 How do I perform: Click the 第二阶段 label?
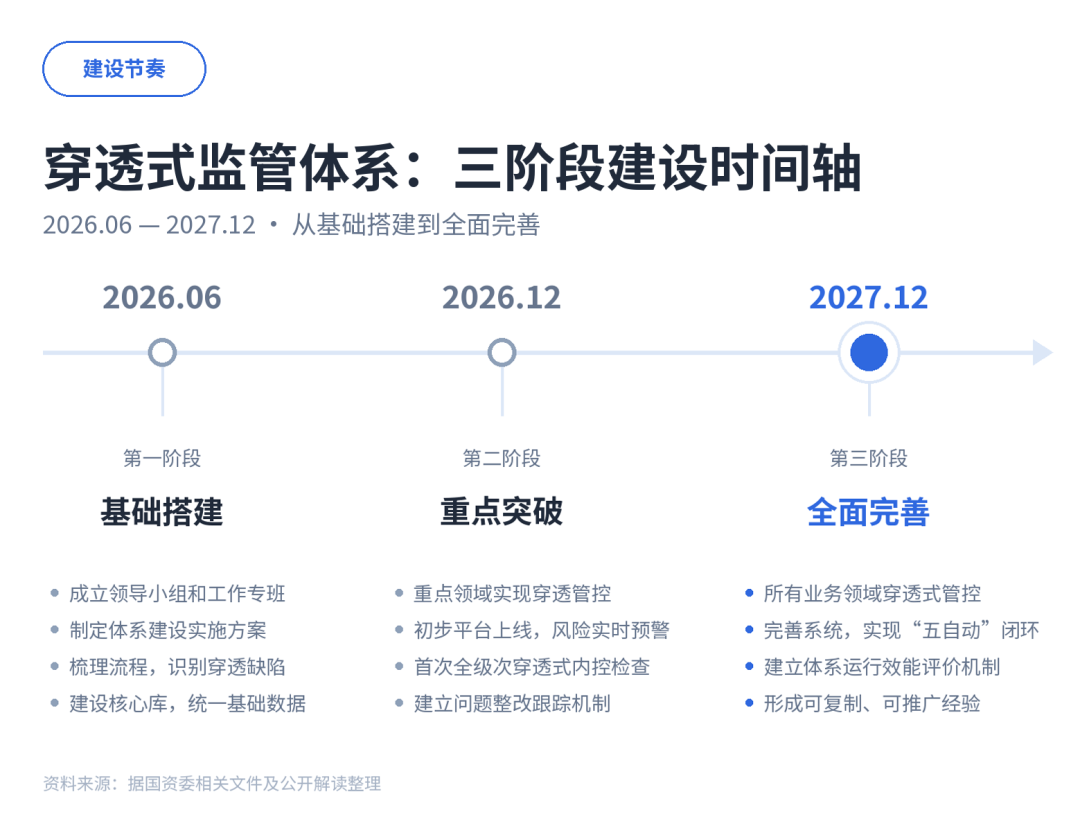tap(502, 458)
